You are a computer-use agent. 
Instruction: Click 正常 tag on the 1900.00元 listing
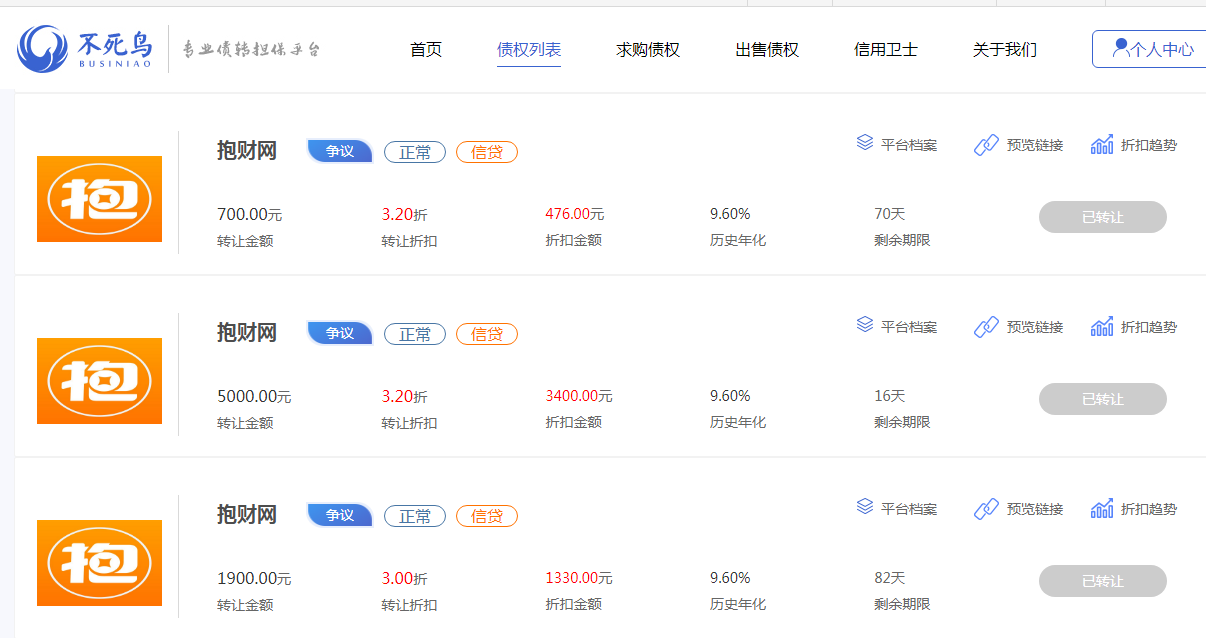[415, 516]
